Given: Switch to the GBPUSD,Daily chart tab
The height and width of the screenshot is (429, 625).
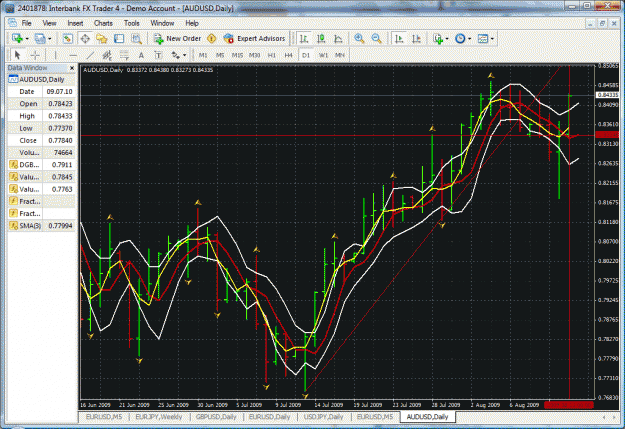Looking at the screenshot, I should pyautogui.click(x=216, y=417).
